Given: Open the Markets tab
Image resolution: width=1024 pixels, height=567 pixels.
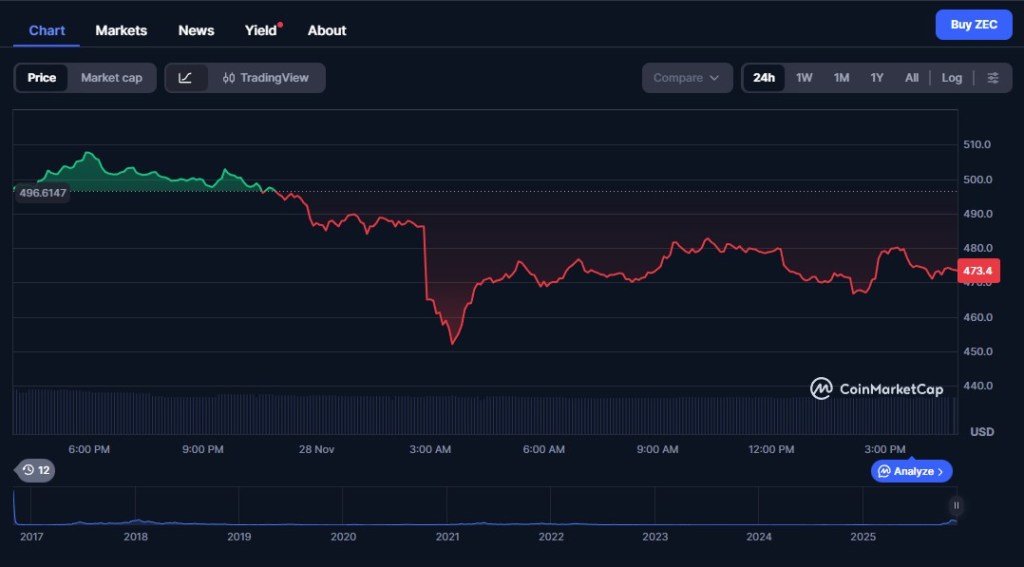Looking at the screenshot, I should tap(121, 30).
